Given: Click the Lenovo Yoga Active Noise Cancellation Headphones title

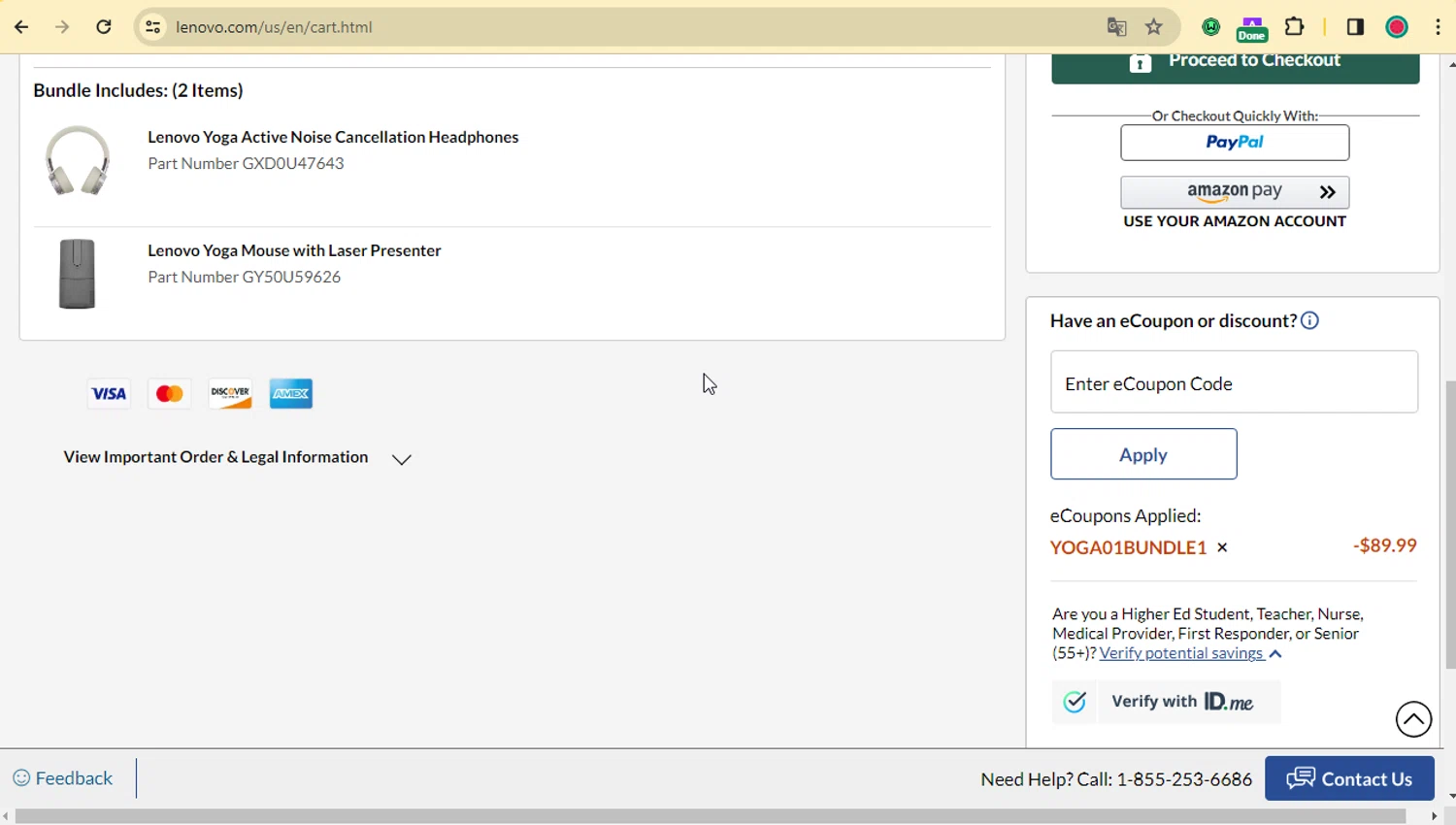Looking at the screenshot, I should click(333, 137).
